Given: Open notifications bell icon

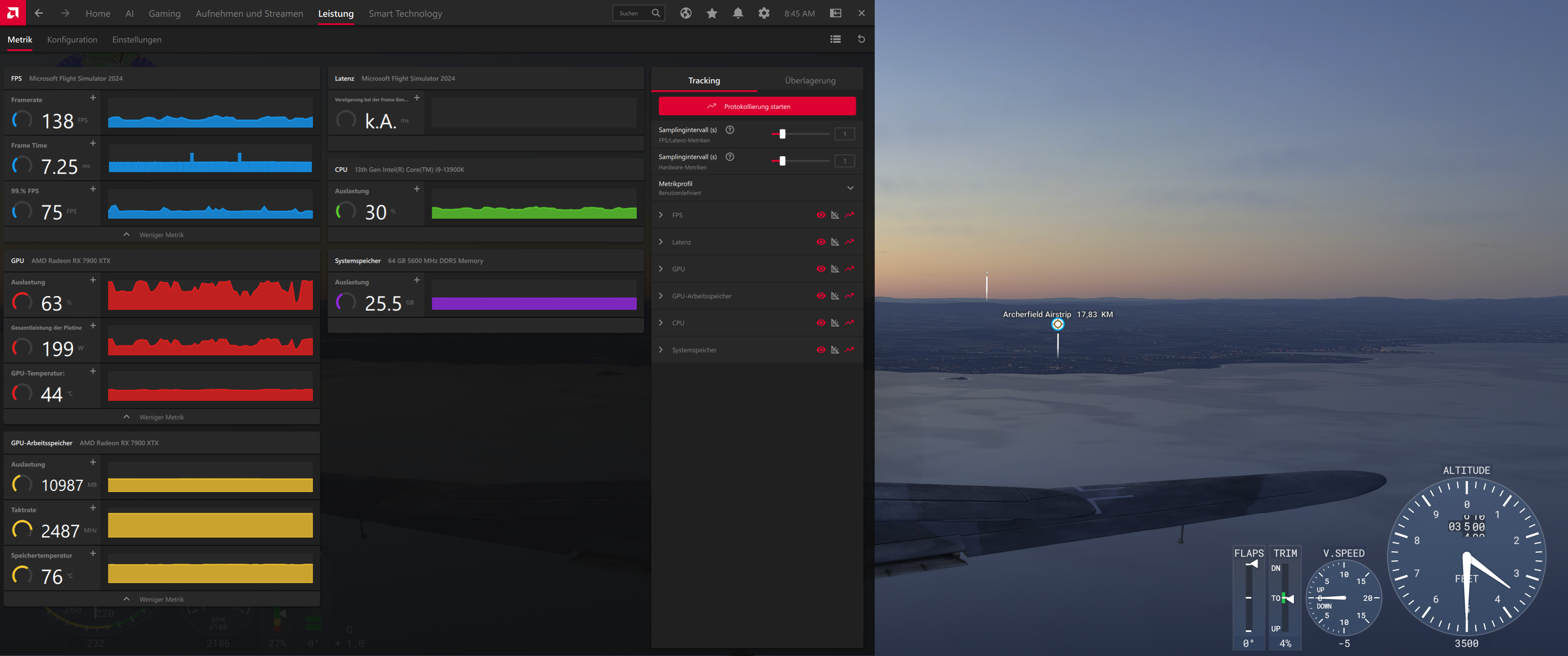Looking at the screenshot, I should click(738, 13).
